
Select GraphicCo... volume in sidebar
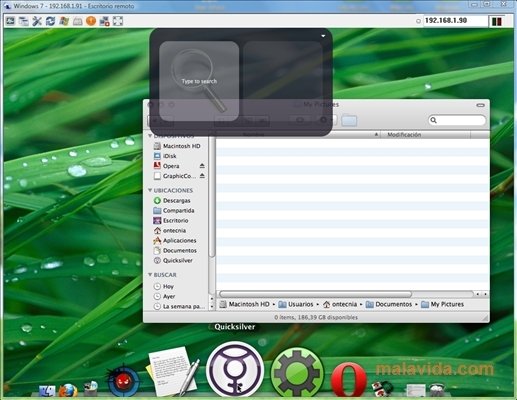175,176
